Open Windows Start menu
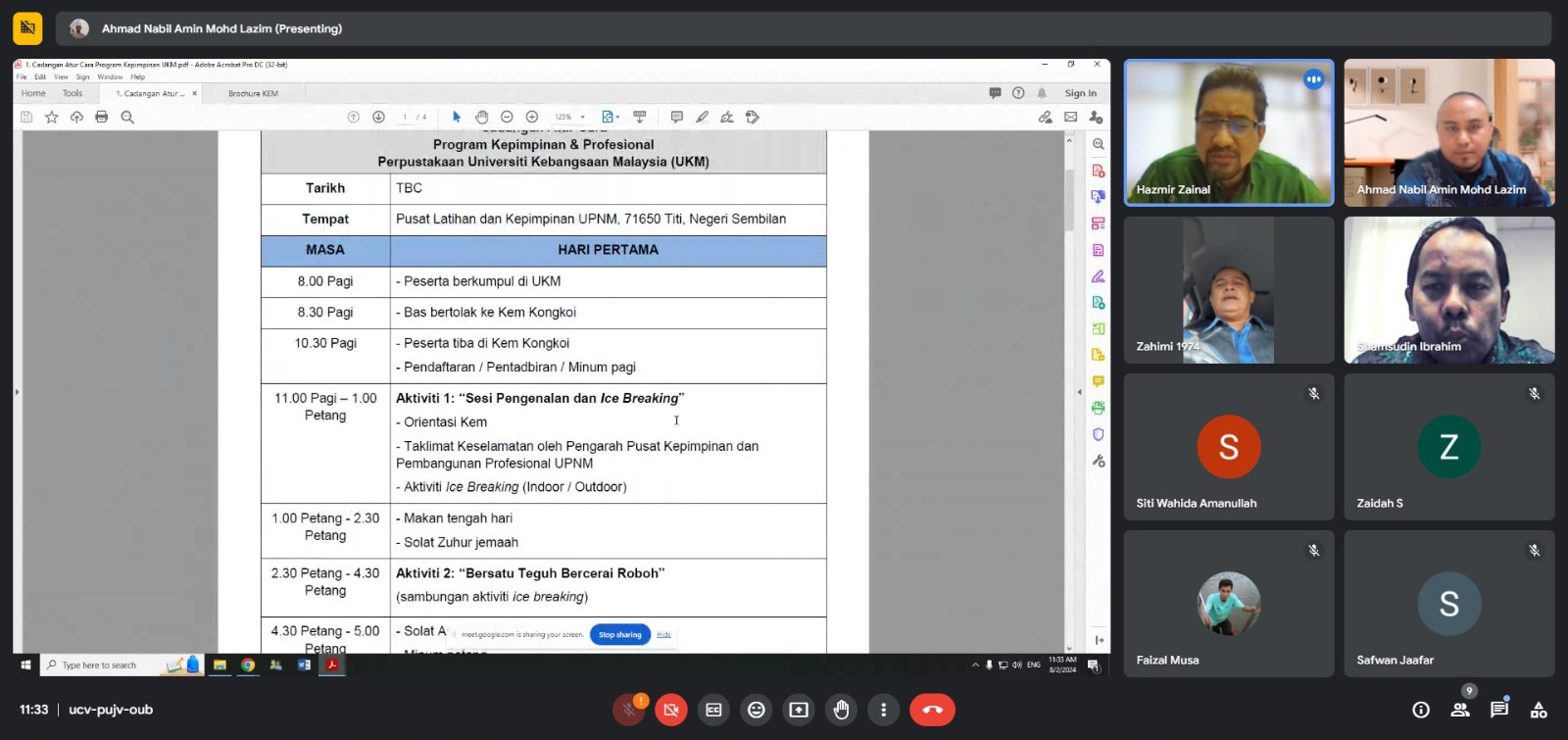 (x=25, y=665)
